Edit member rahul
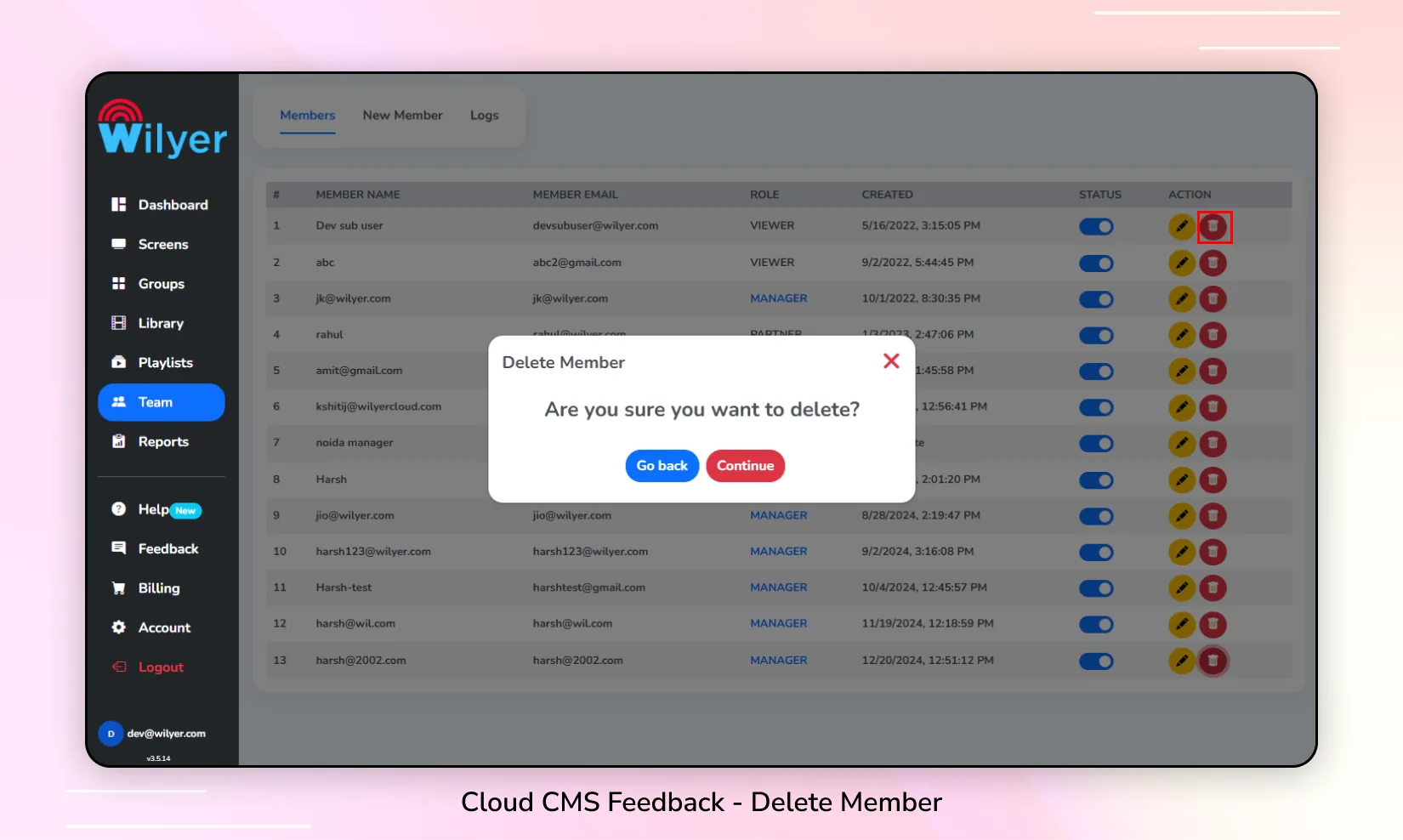 click(1182, 336)
